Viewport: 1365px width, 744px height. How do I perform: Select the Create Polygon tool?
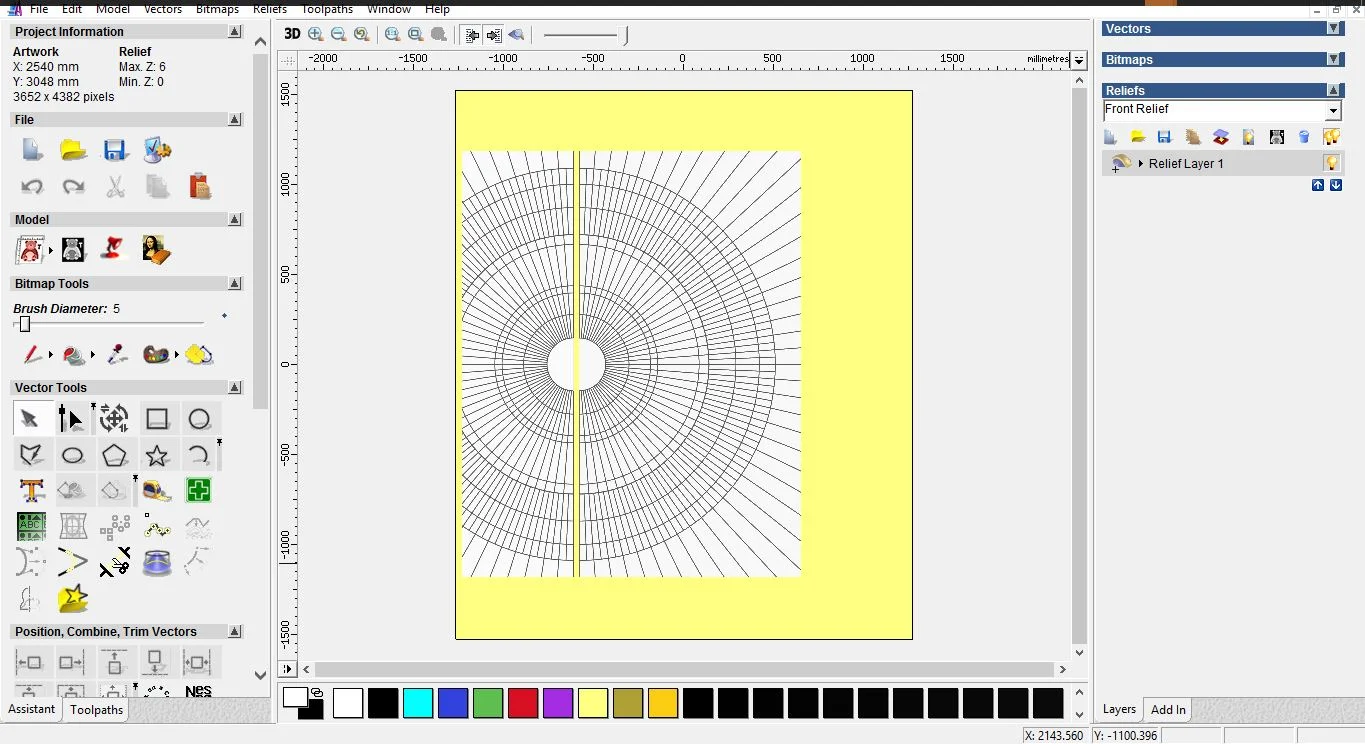coord(115,456)
